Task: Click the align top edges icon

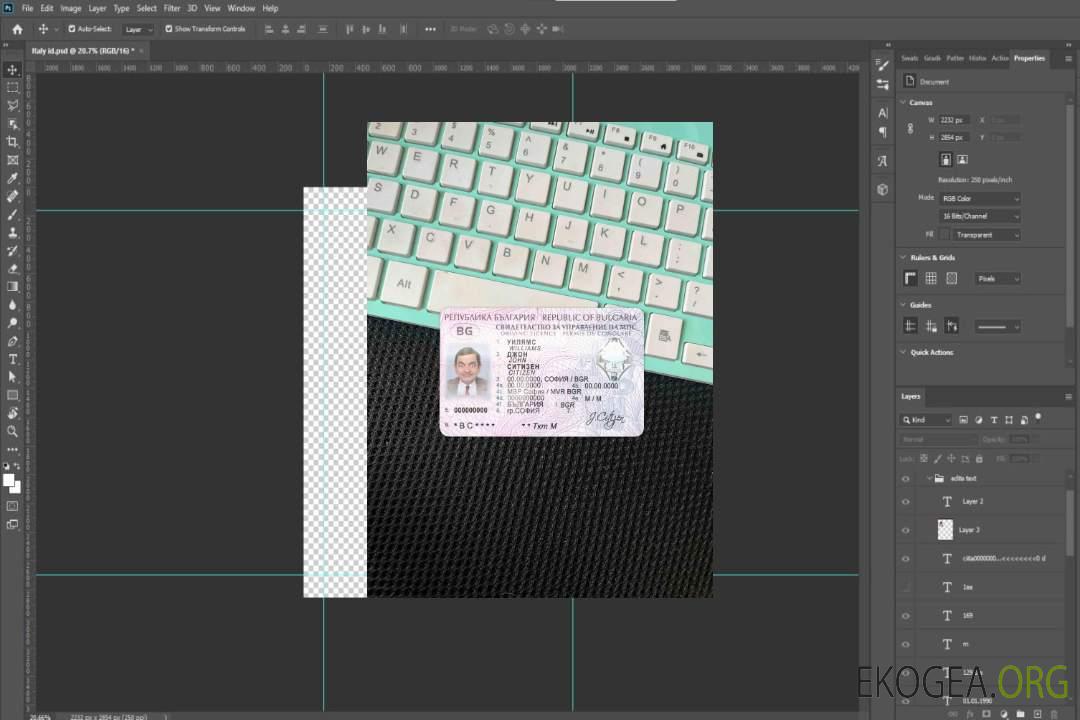Action: tap(350, 29)
